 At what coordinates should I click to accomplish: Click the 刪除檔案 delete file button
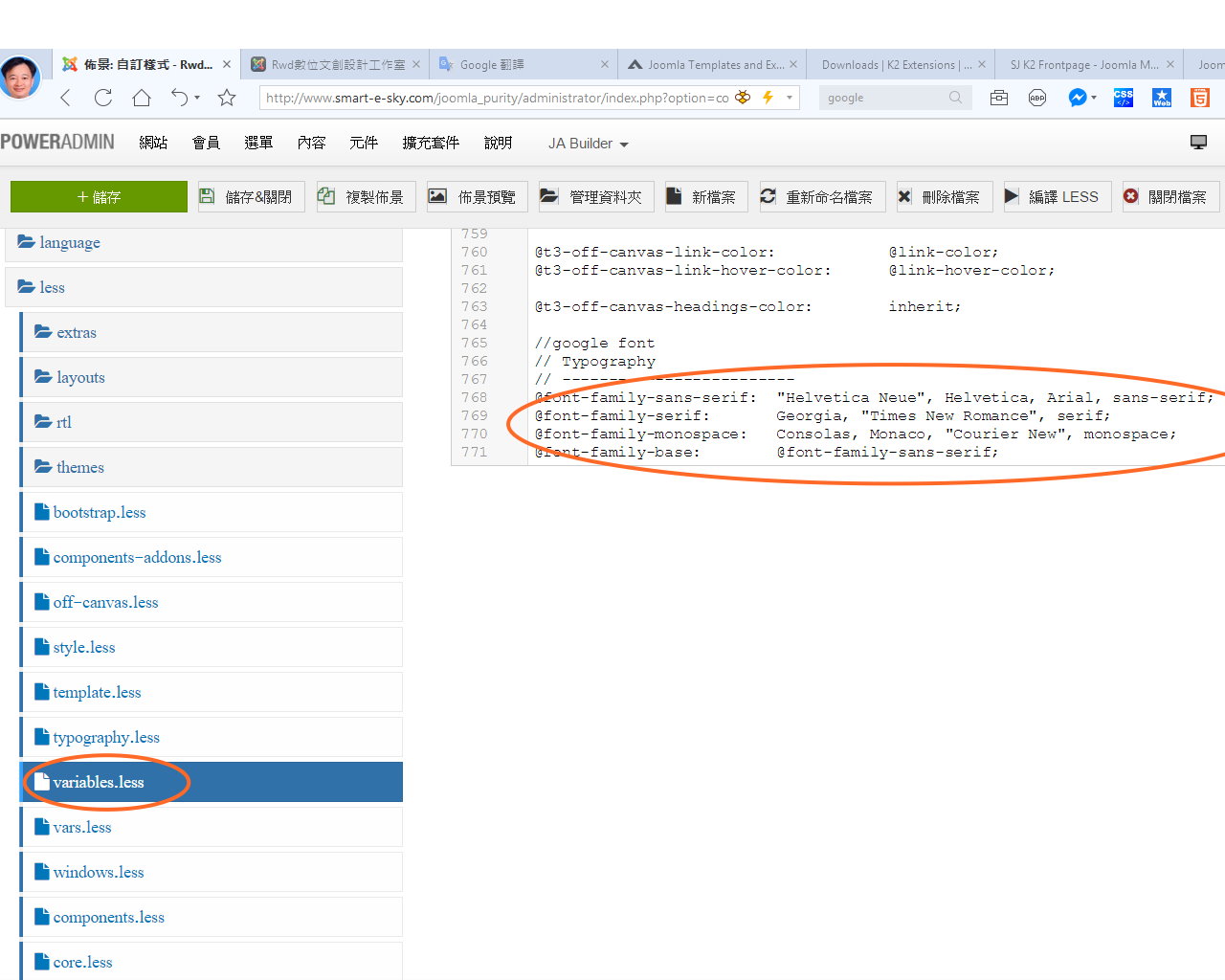943,197
